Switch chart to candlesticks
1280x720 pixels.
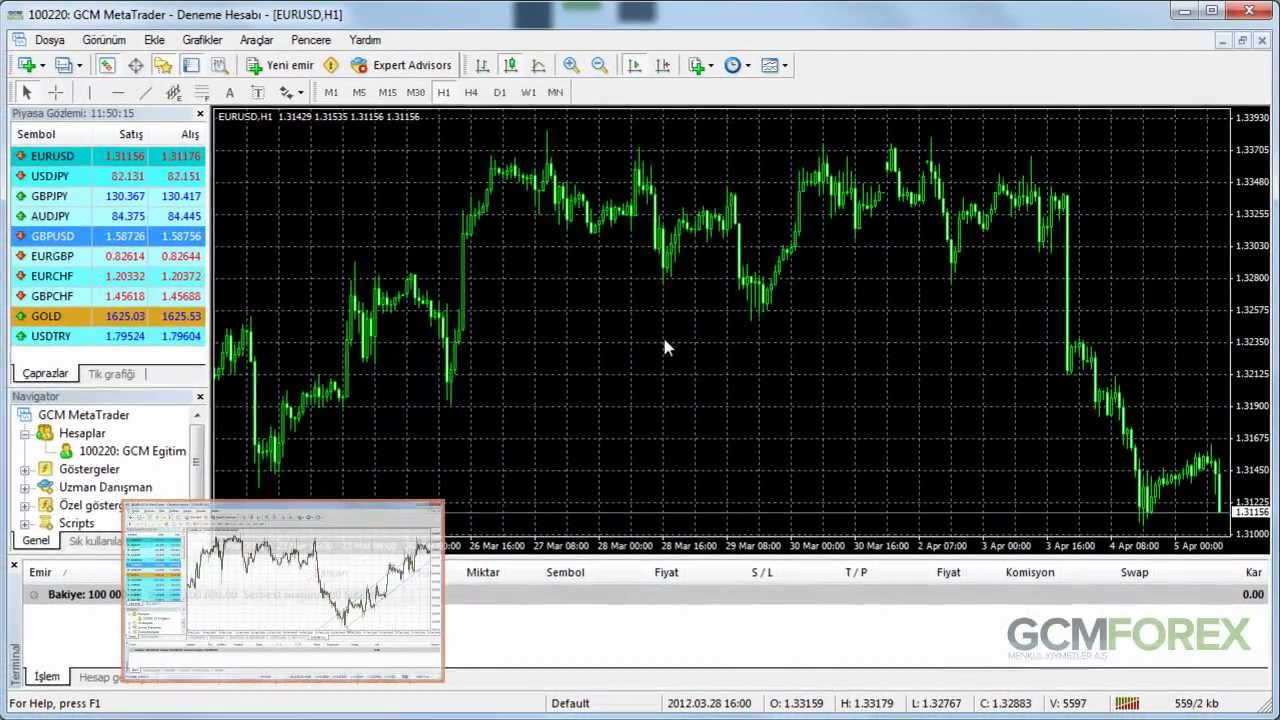[510, 65]
